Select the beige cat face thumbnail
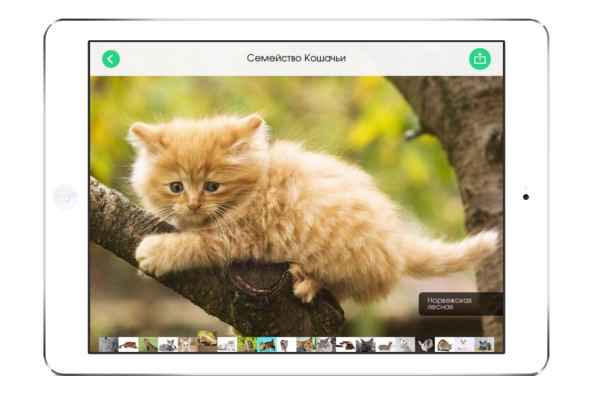This screenshot has height=400, width=595. coord(188,345)
